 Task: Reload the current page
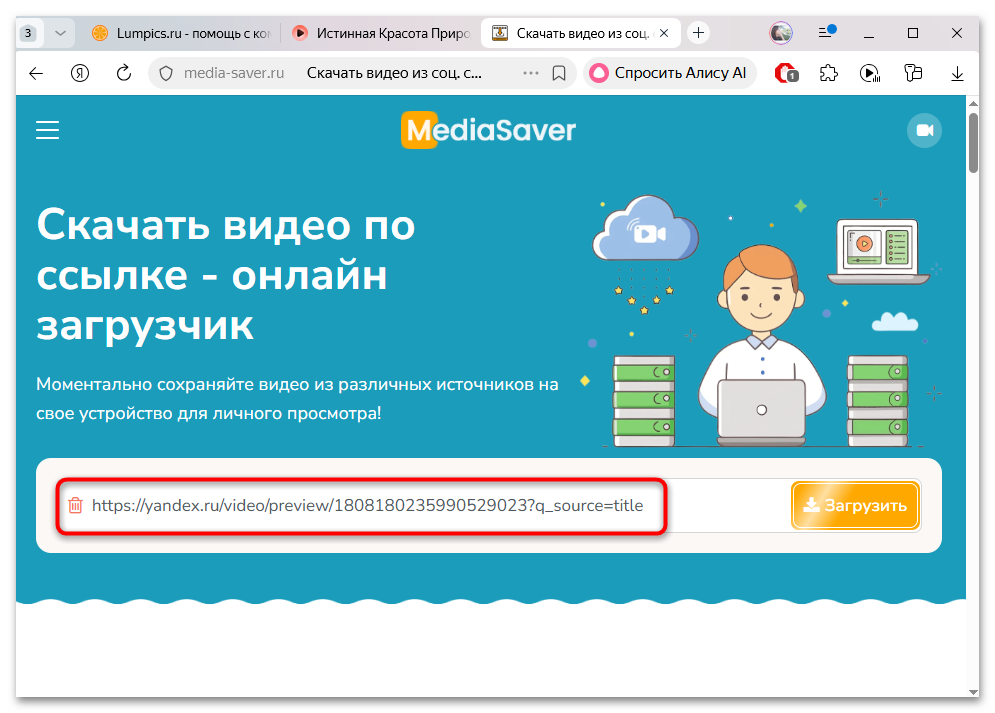pyautogui.click(x=124, y=74)
